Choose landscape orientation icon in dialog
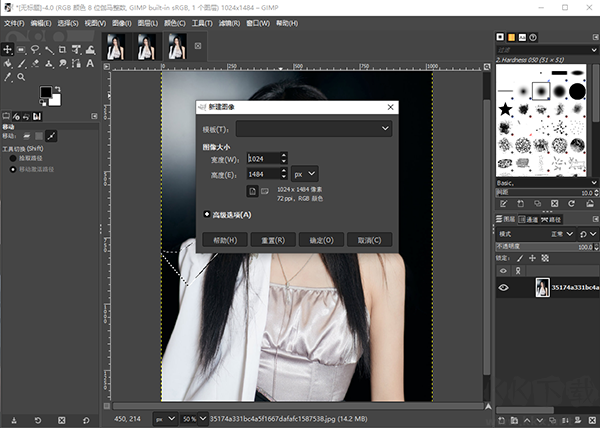This screenshot has width=600, height=428. [265, 191]
